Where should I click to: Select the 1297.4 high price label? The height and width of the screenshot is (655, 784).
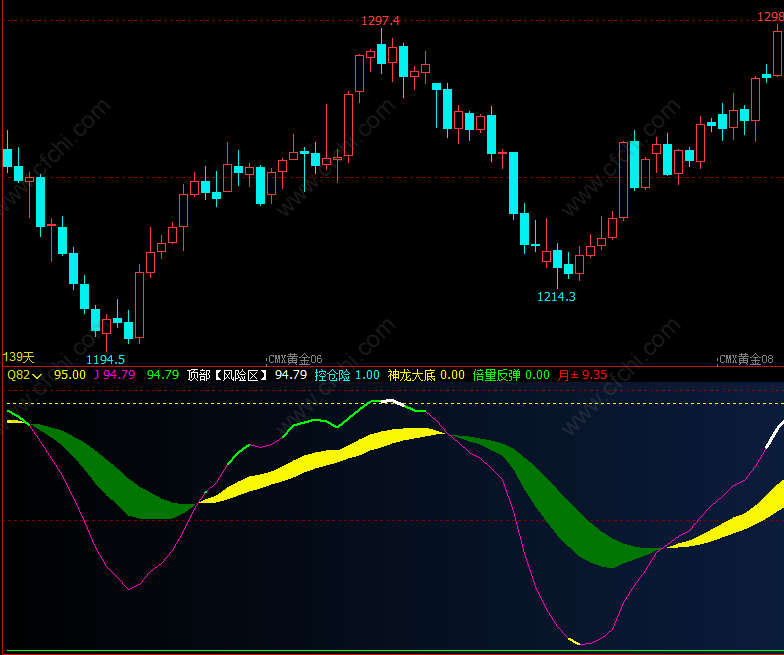coord(380,20)
